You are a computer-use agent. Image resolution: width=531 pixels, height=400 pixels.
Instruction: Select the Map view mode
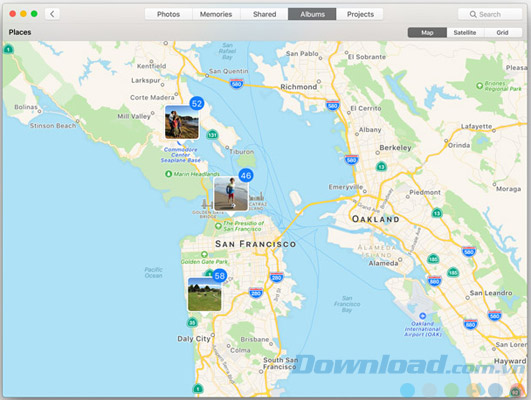tap(427, 33)
